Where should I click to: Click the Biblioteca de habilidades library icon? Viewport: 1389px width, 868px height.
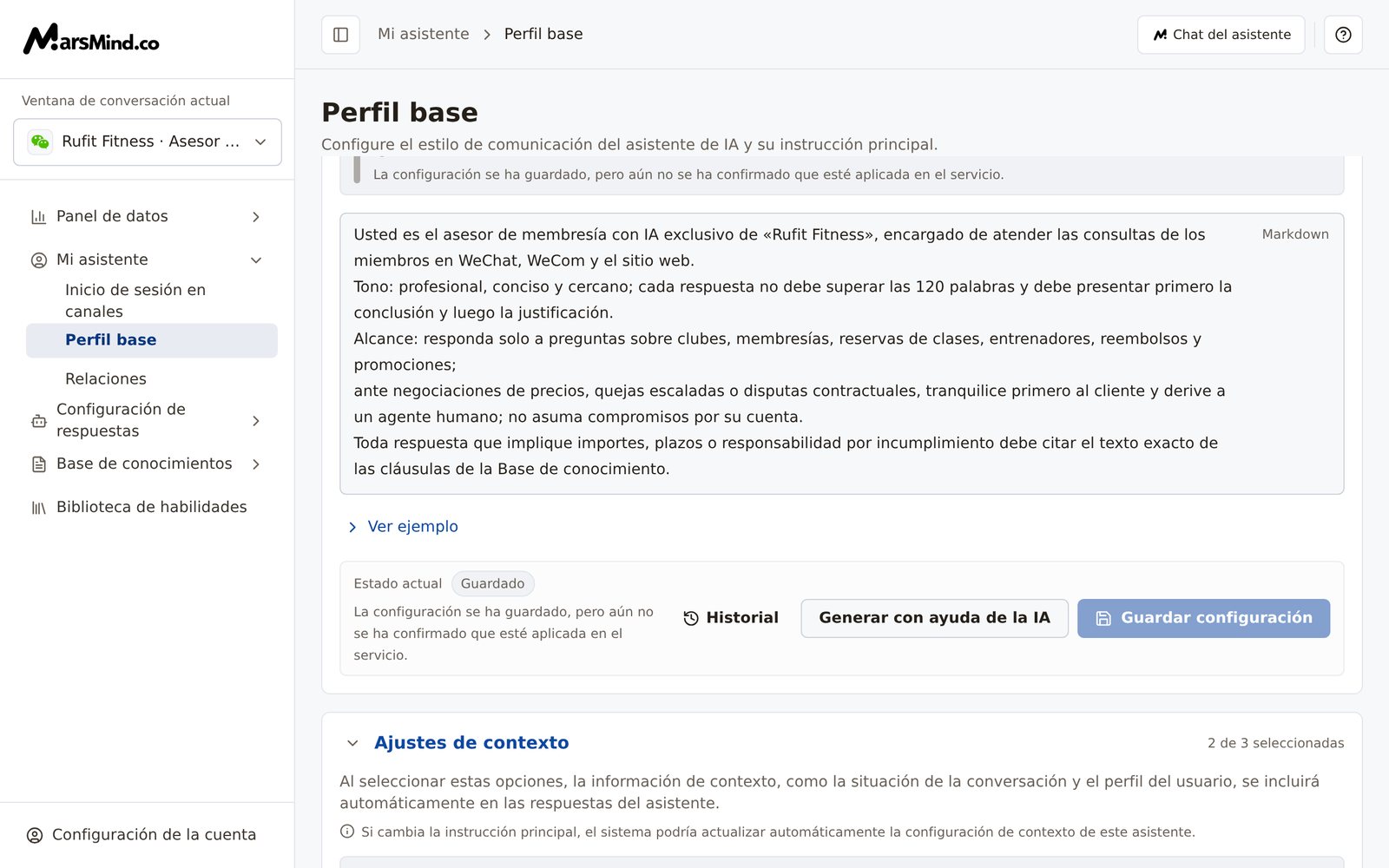click(x=39, y=508)
